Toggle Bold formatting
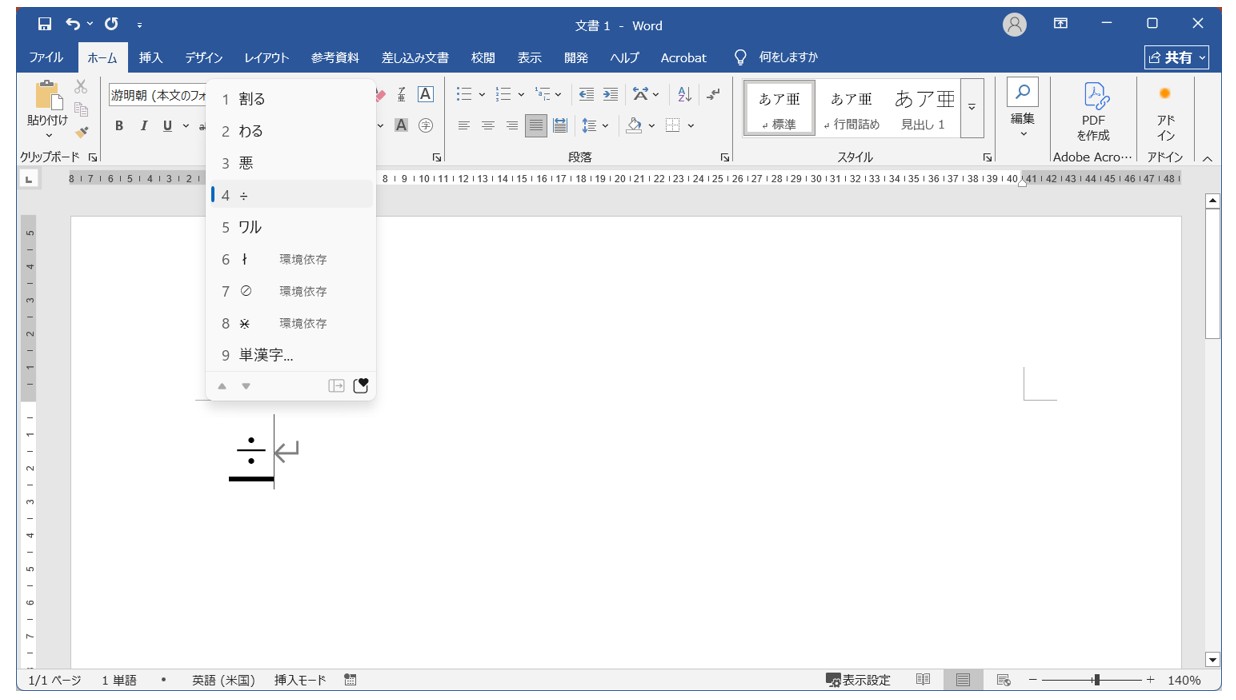This screenshot has width=1236, height=700. [x=119, y=125]
